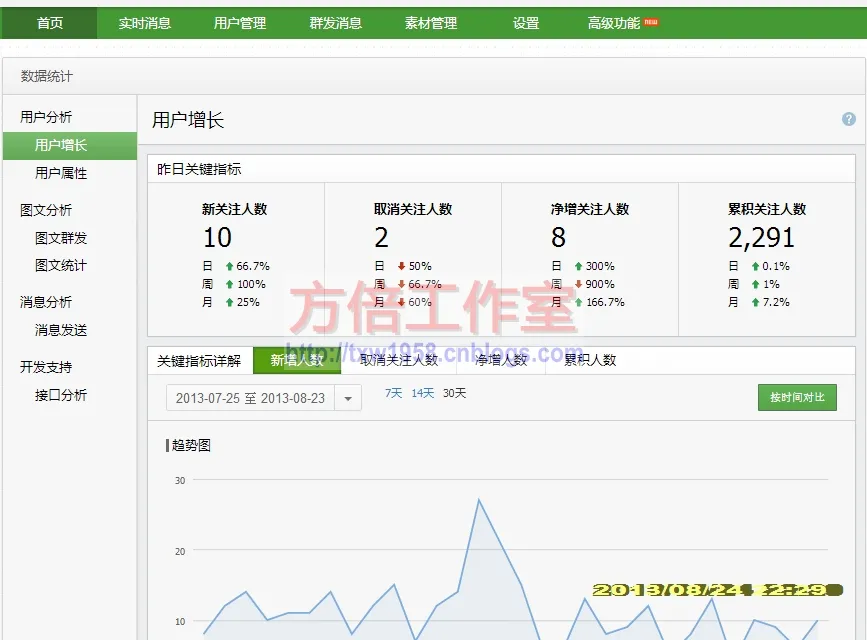Open 素材管理 in the navigation bar
Image resolution: width=867 pixels, height=640 pixels.
(x=431, y=23)
